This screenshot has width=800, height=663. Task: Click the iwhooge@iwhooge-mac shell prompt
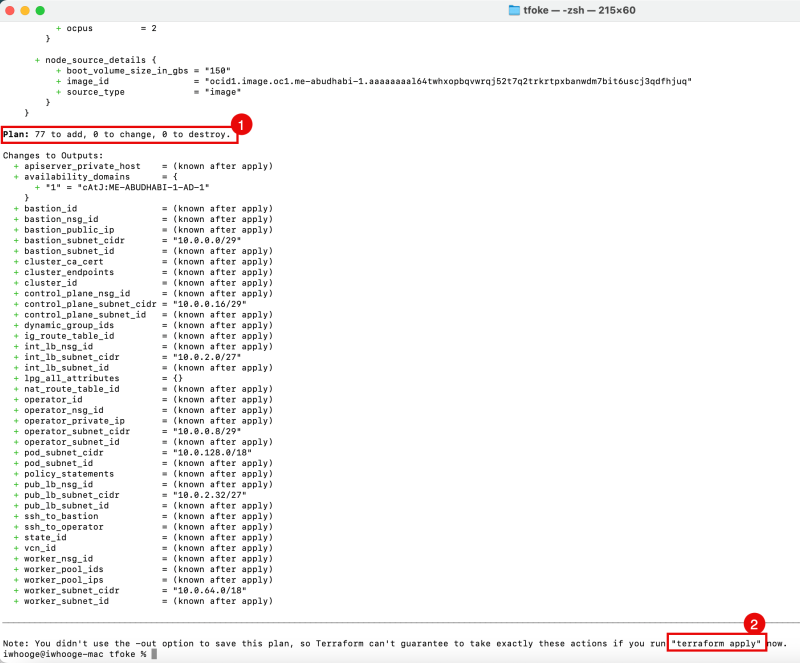click(x=55, y=655)
